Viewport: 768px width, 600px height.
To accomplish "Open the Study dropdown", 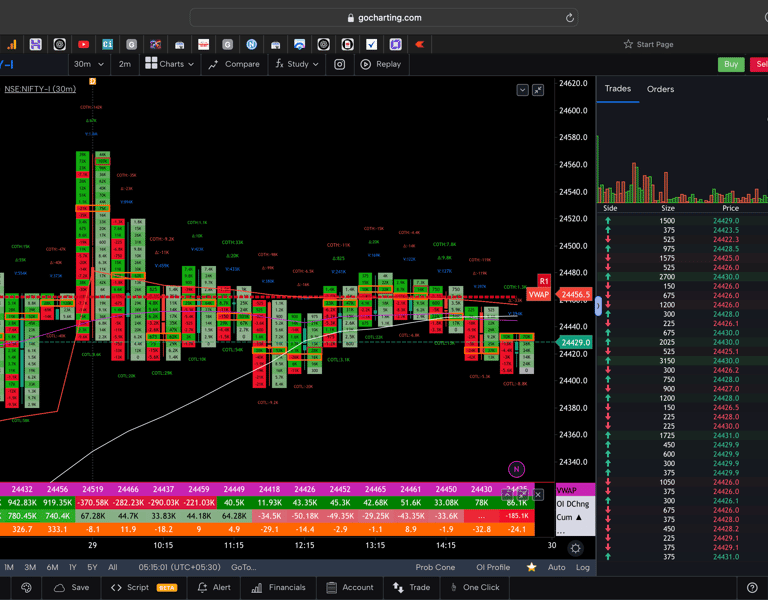I will (x=297, y=64).
